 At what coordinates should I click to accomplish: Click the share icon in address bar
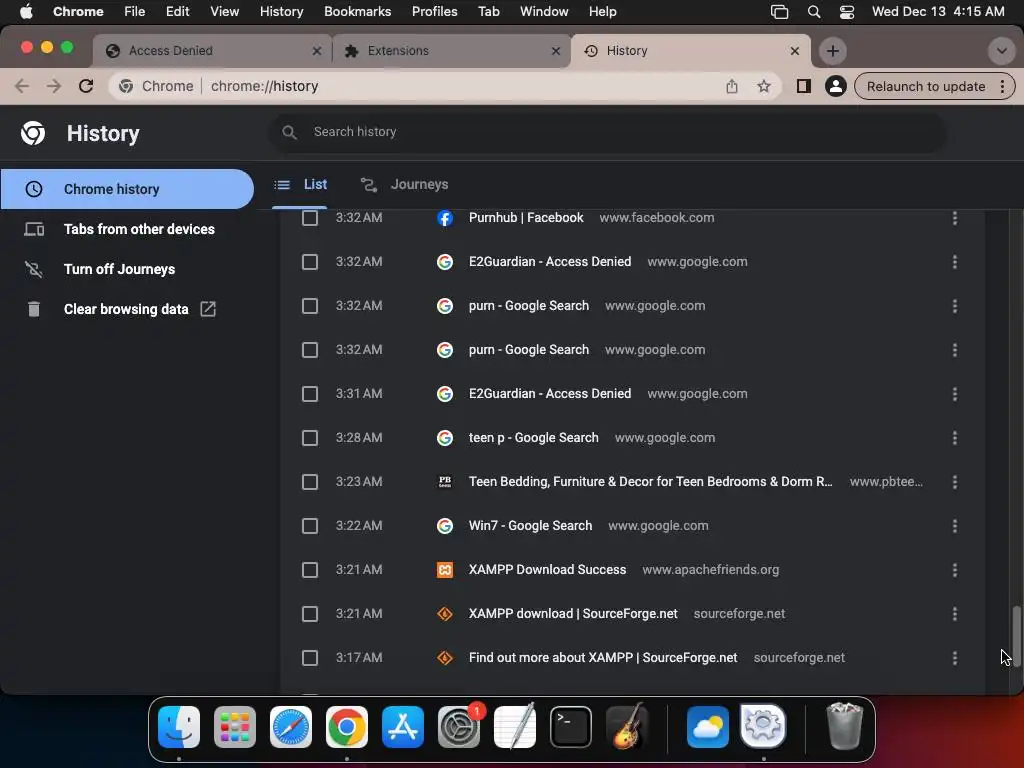pyautogui.click(x=731, y=86)
